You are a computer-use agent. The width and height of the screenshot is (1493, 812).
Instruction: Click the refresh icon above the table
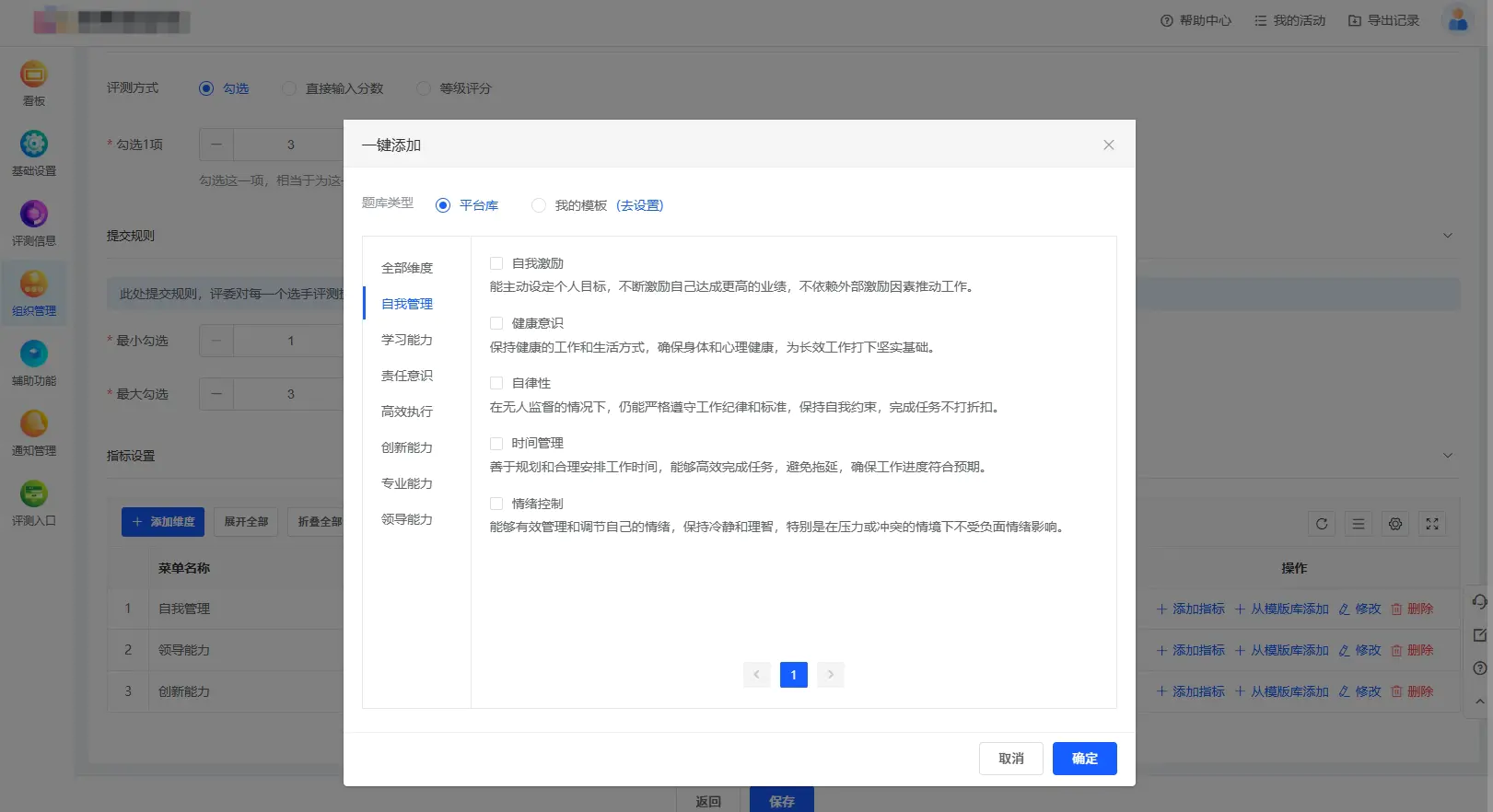[x=1322, y=524]
